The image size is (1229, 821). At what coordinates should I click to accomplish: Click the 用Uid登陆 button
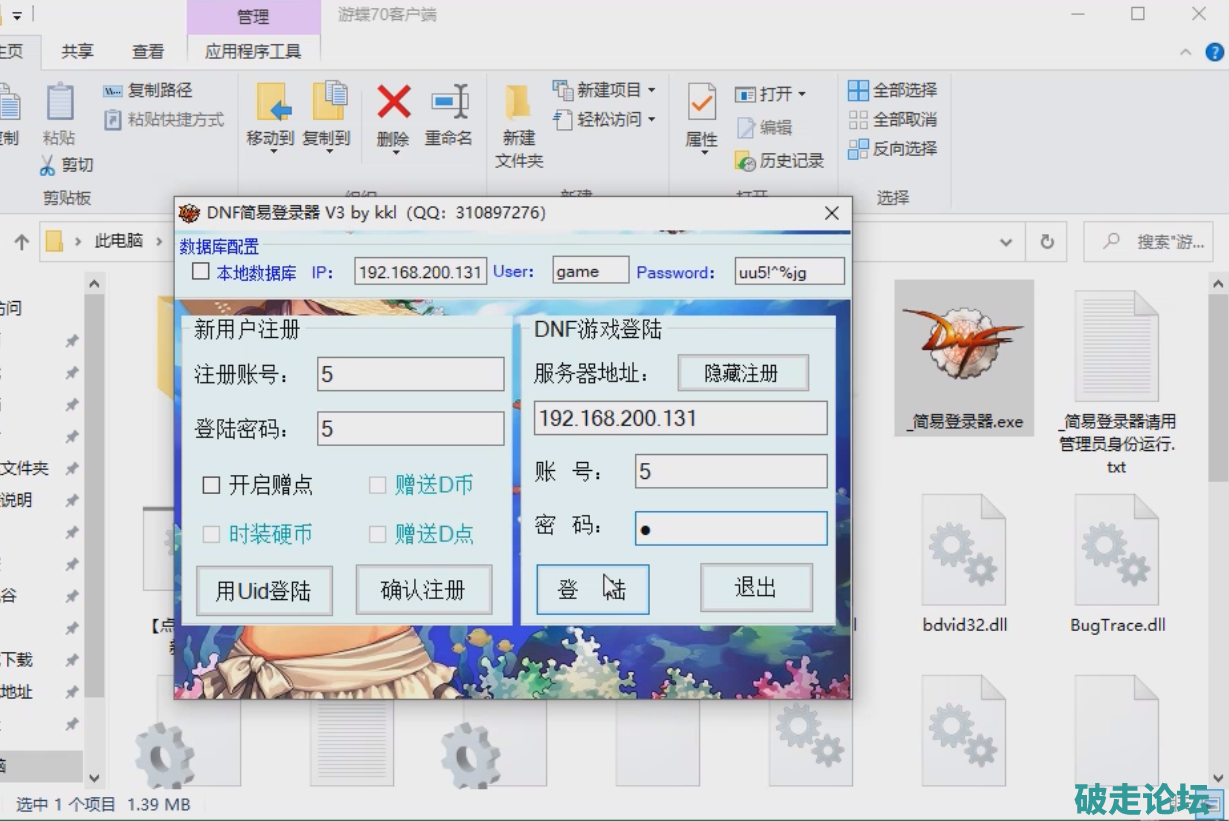(x=263, y=590)
